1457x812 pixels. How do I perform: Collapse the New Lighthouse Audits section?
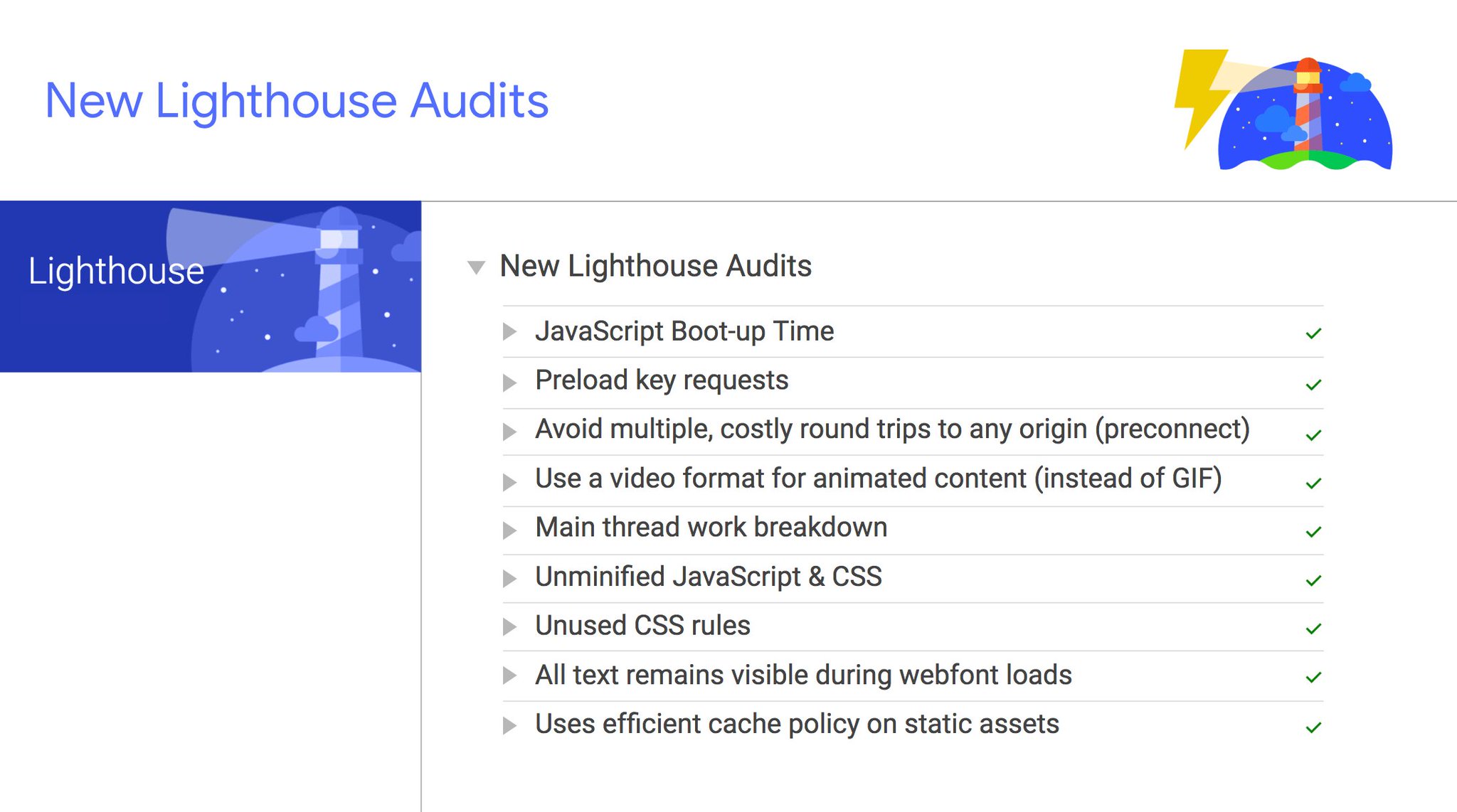(476, 267)
